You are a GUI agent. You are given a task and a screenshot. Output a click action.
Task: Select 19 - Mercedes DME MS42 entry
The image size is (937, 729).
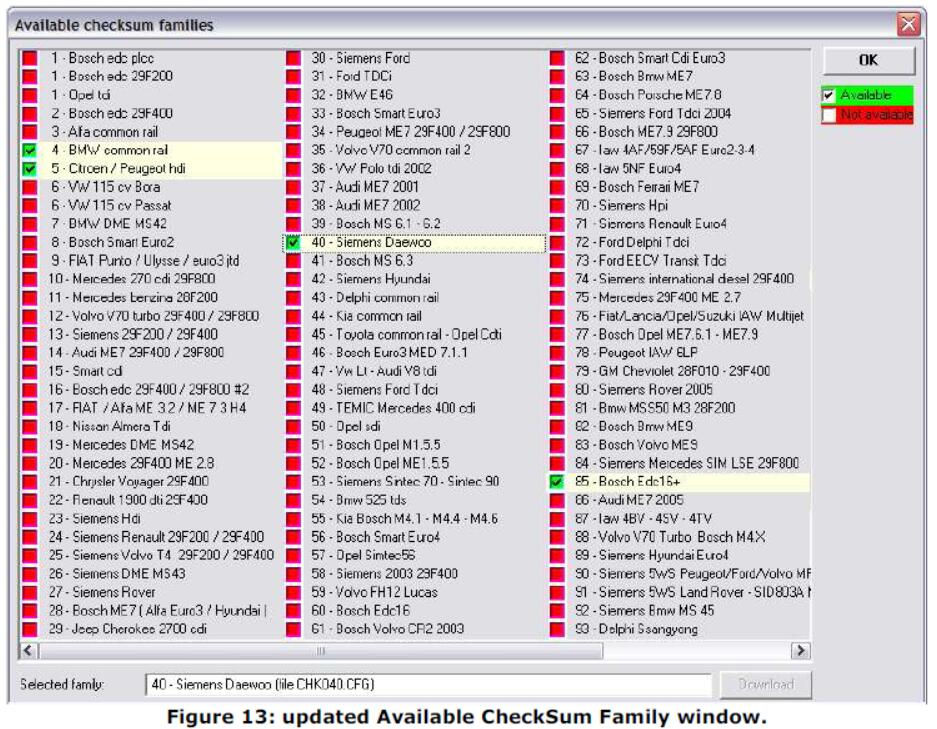click(121, 445)
